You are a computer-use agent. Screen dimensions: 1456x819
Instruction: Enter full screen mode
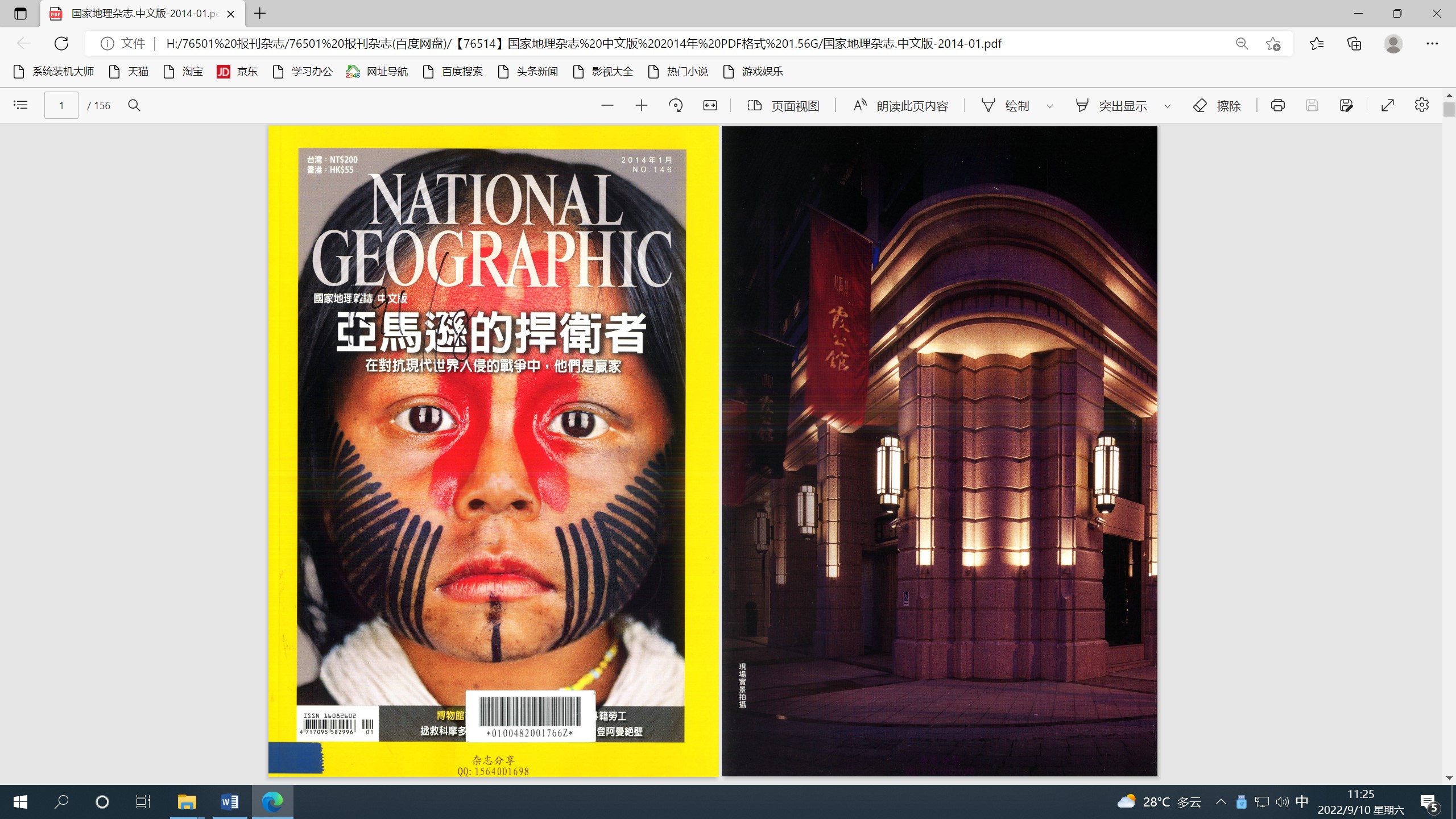[x=1388, y=105]
